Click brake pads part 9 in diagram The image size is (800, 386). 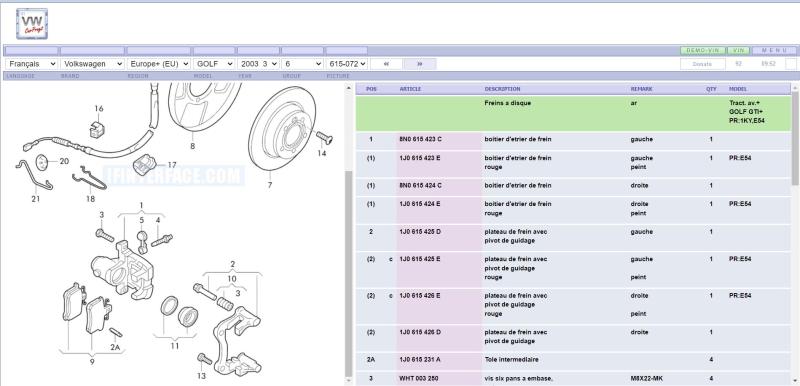pyautogui.click(x=87, y=309)
